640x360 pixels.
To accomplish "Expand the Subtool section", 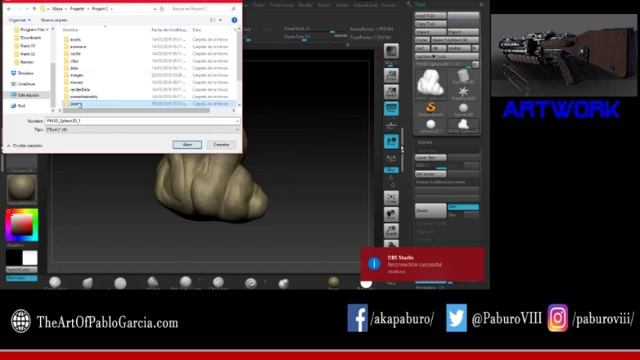I will tap(425, 142).
